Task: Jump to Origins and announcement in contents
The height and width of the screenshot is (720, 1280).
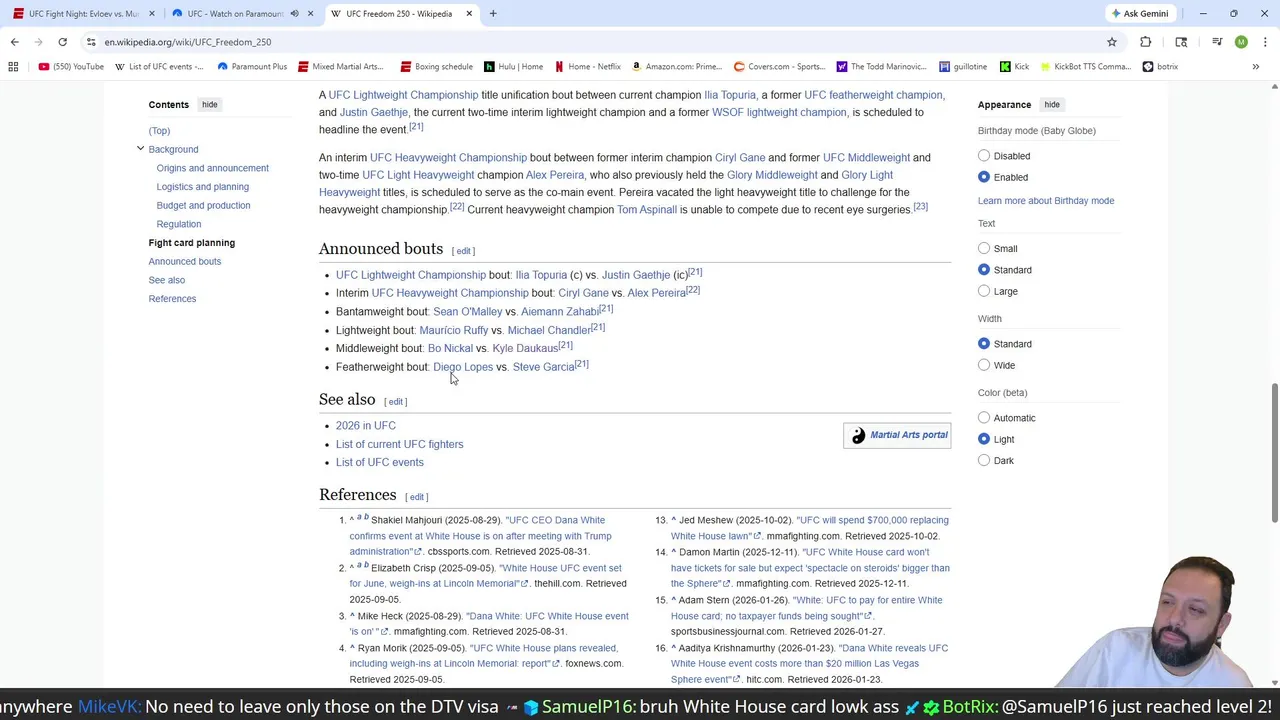Action: click(212, 168)
